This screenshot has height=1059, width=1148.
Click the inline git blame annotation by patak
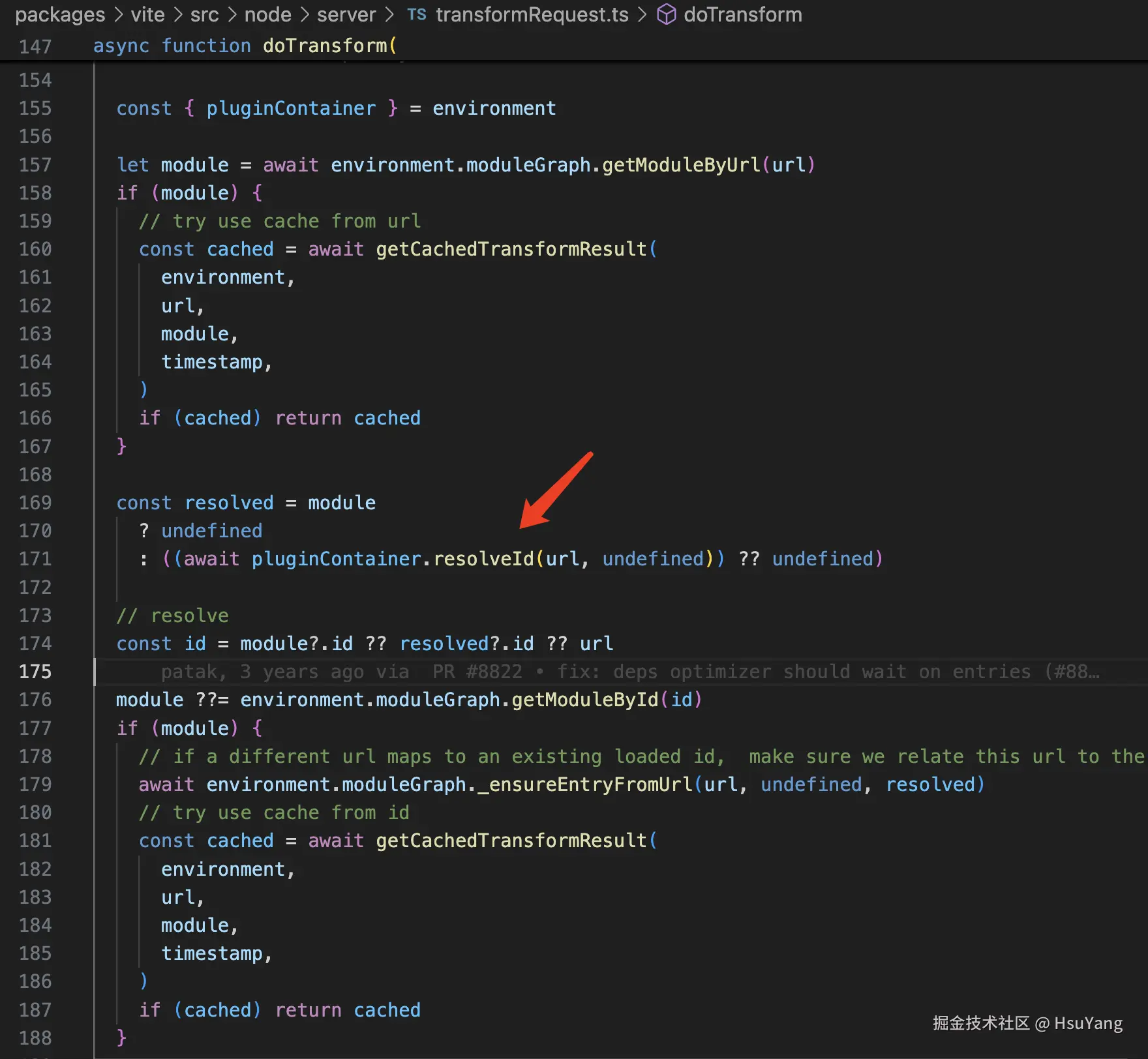pos(630,672)
